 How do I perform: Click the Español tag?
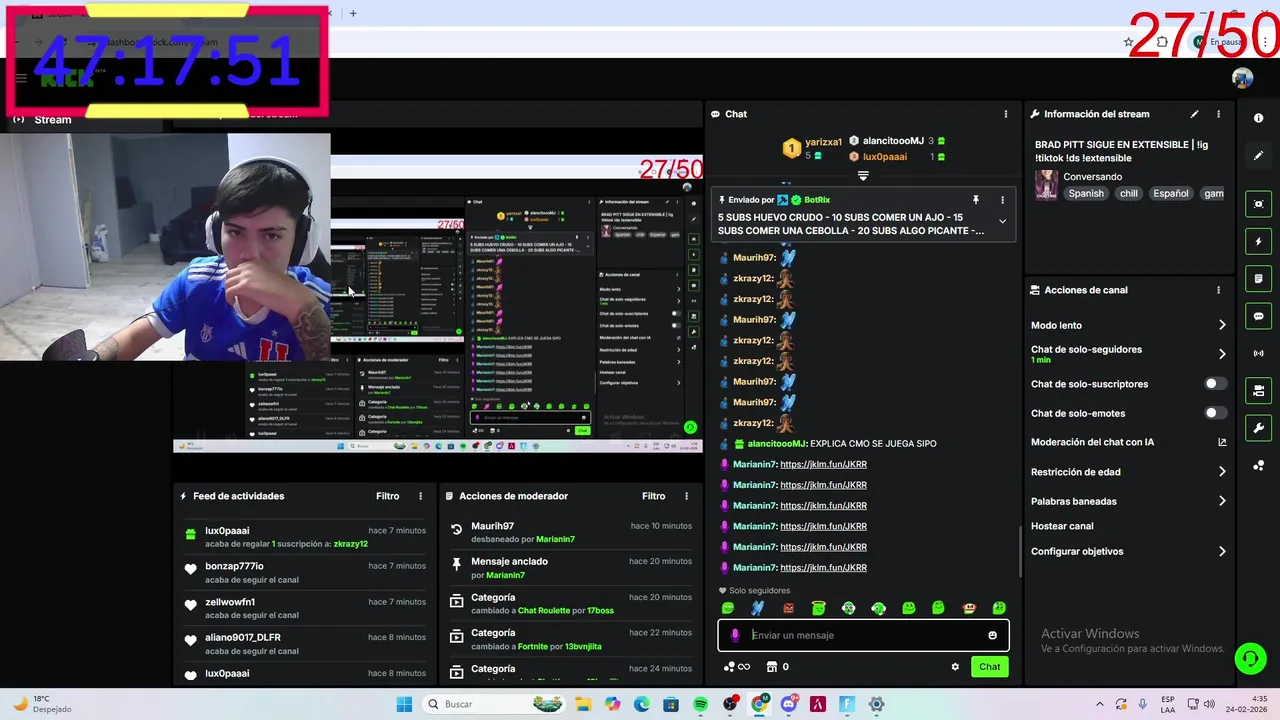pos(1171,194)
